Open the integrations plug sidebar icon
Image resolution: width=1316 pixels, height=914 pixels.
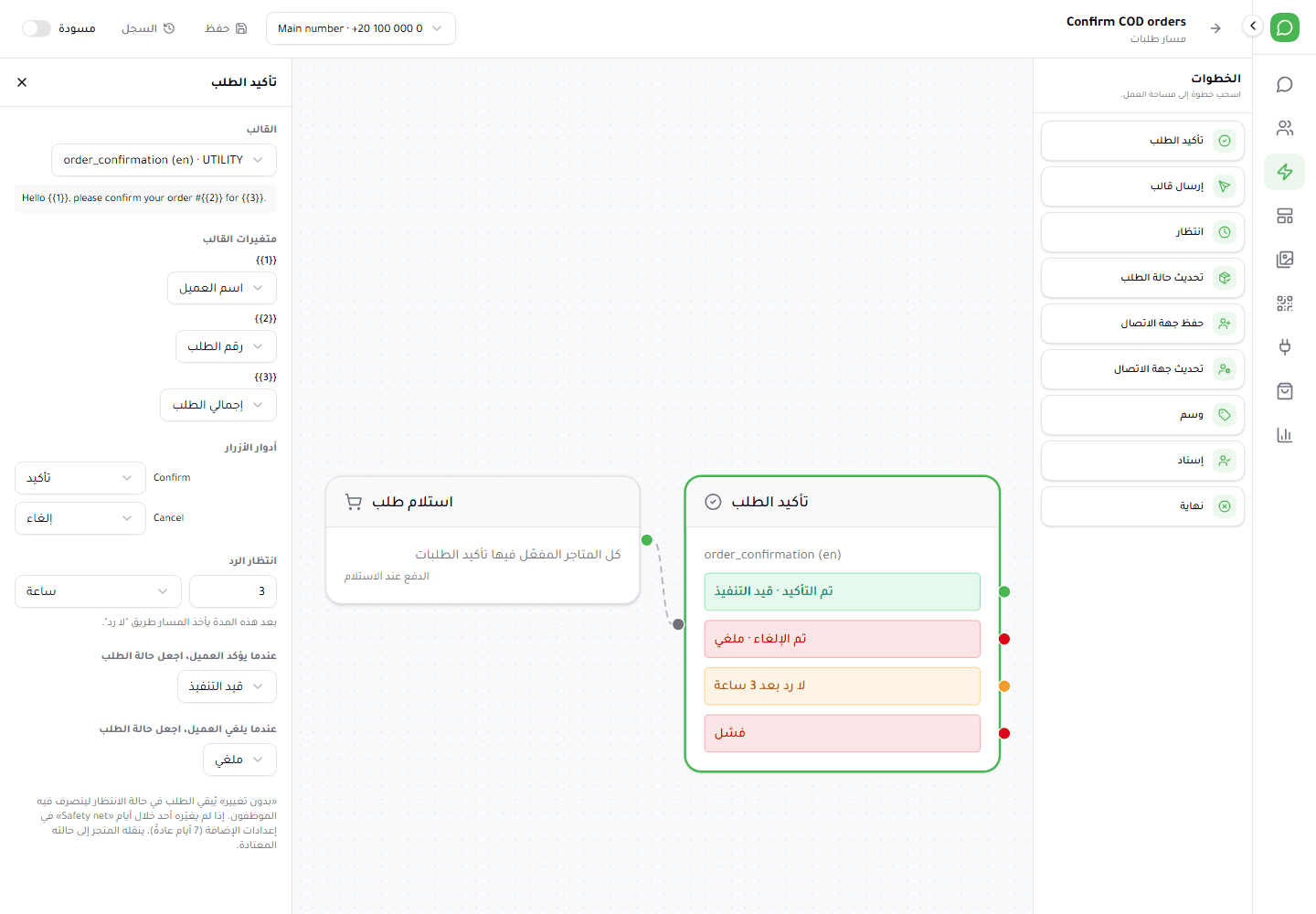(1285, 347)
